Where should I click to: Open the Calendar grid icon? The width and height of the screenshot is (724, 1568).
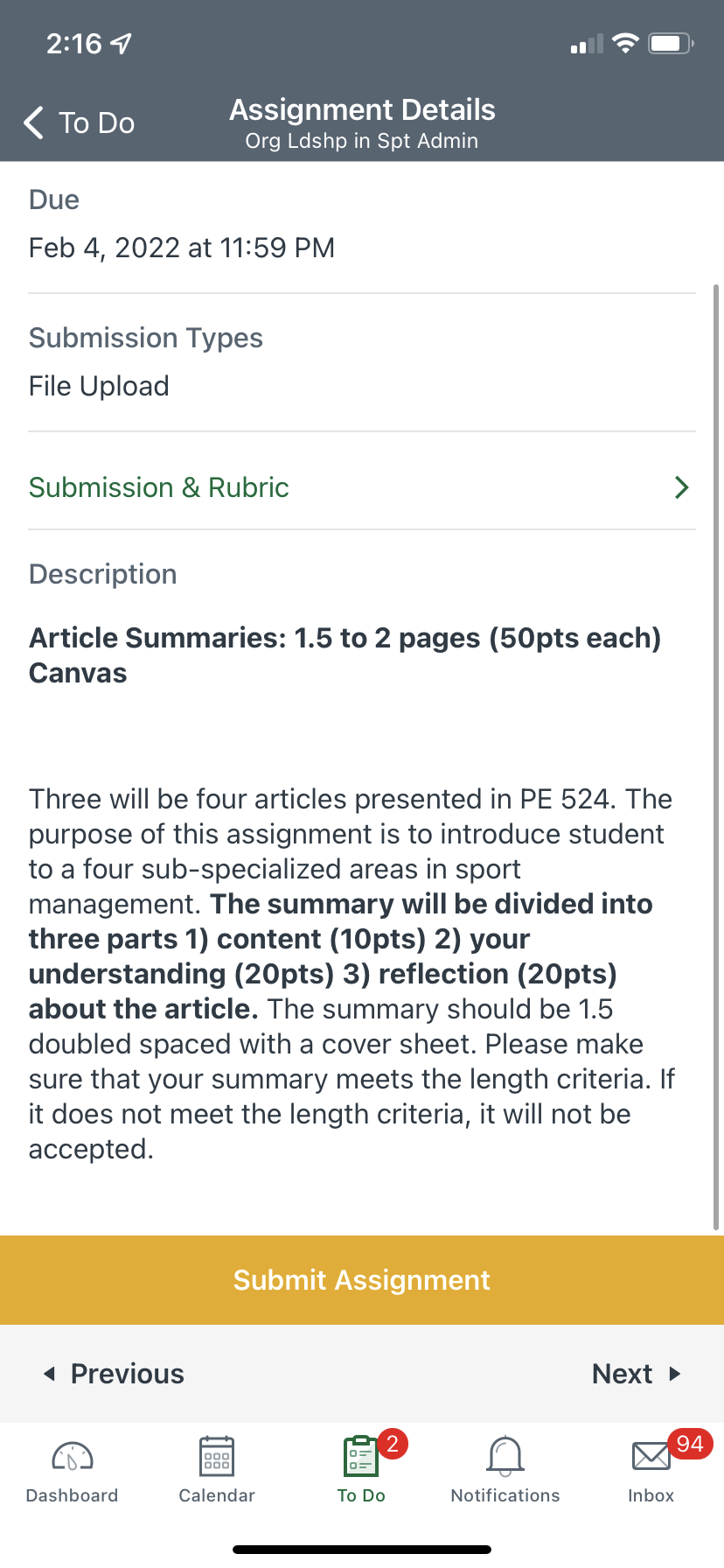coord(217,1457)
